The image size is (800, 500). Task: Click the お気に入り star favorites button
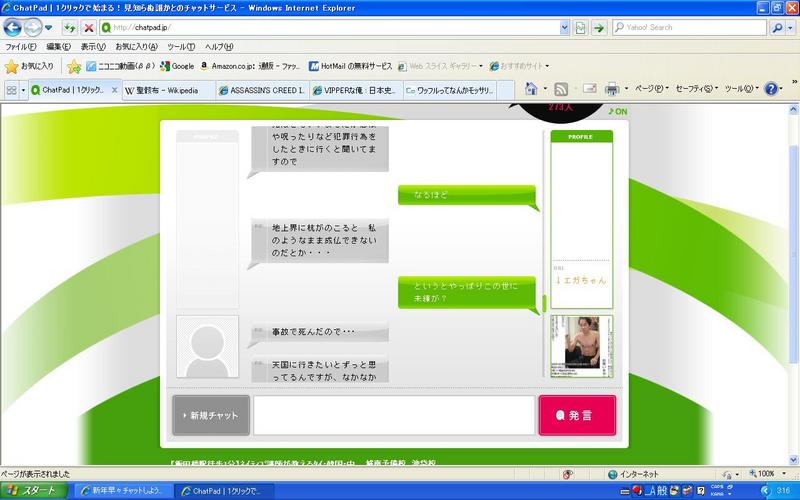pos(30,66)
